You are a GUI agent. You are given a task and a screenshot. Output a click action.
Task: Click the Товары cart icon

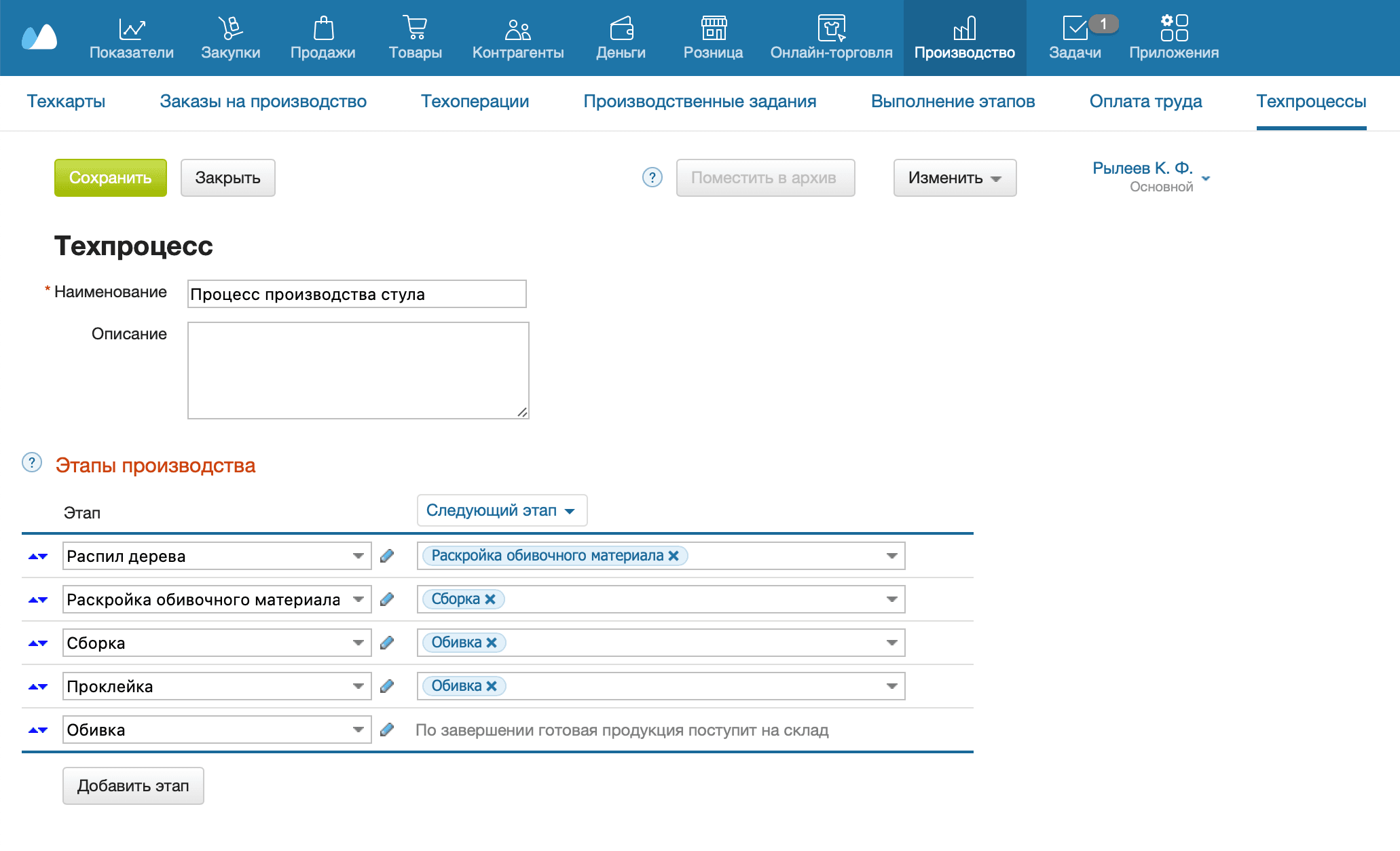point(415,29)
